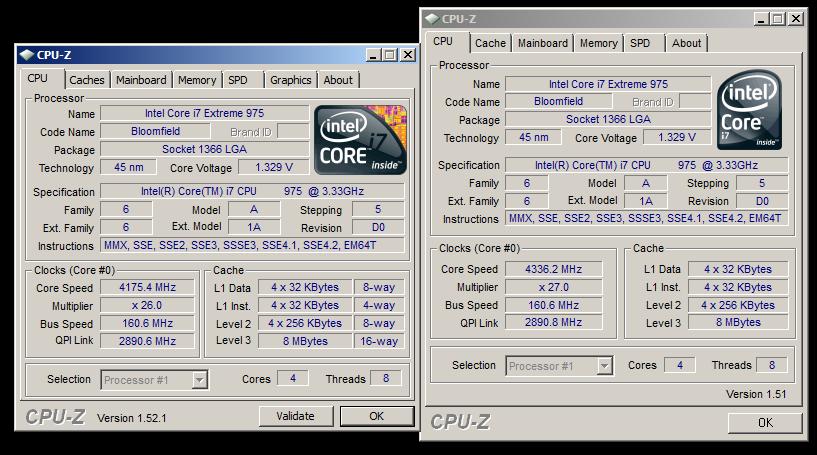Click Bus Speed value in right window
817x455 pixels.
coord(553,305)
